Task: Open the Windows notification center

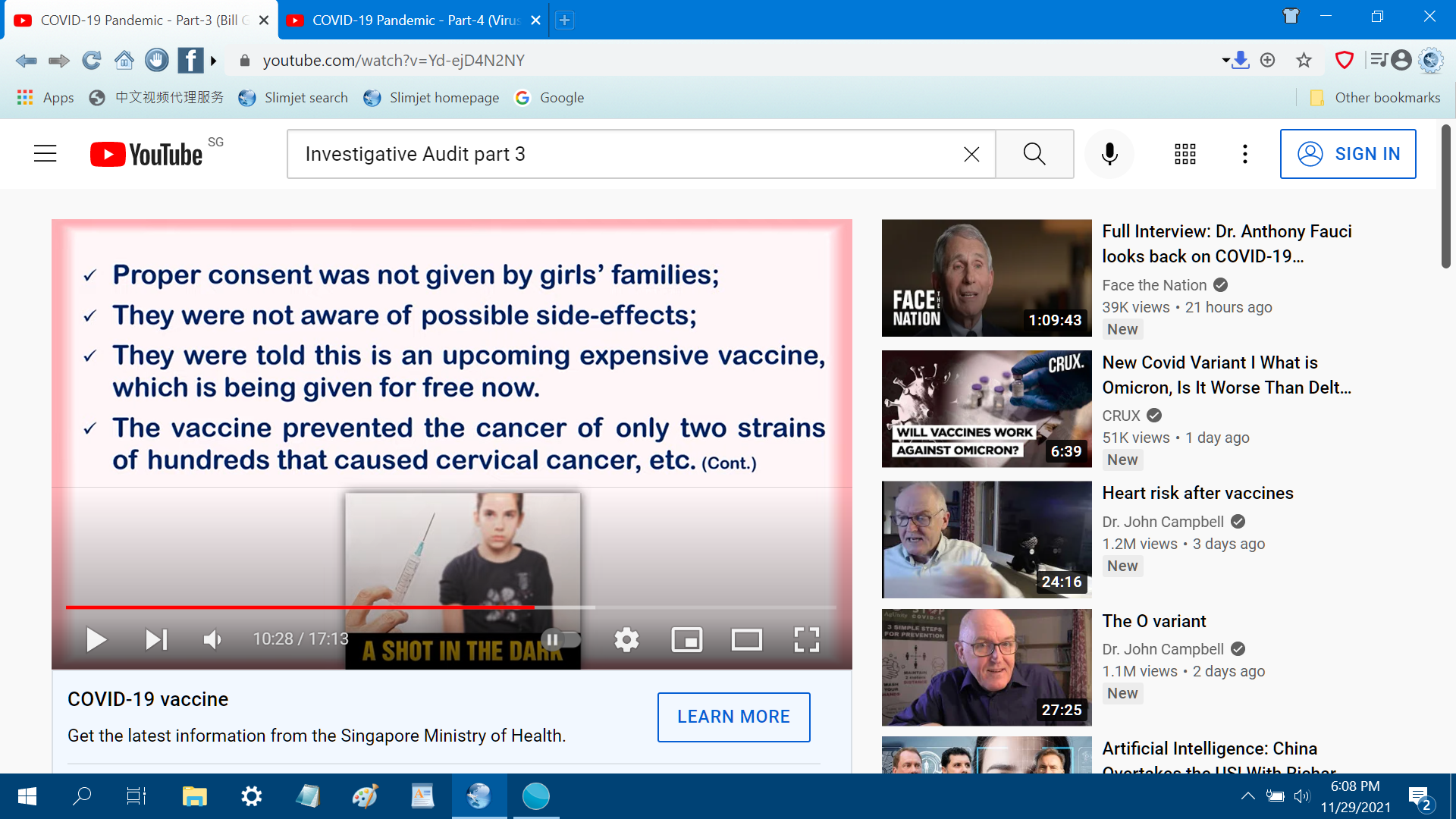Action: pyautogui.click(x=1420, y=797)
